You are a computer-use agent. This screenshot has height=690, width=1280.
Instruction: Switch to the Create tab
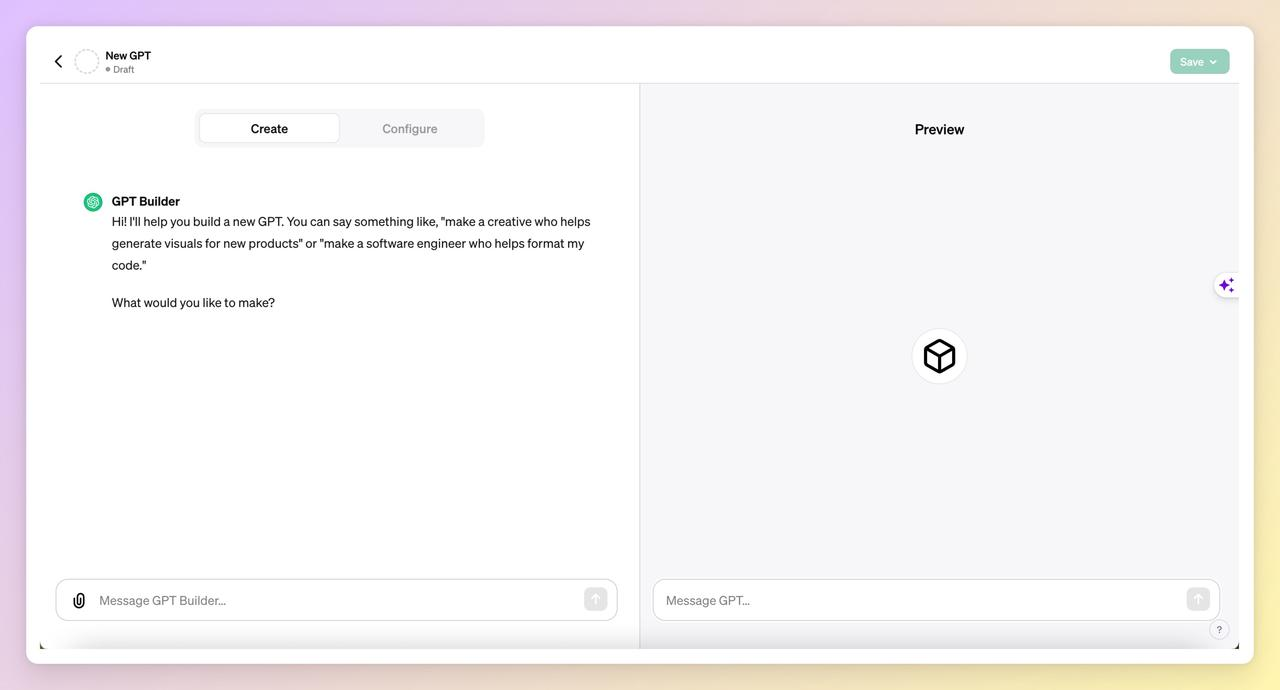pos(269,128)
